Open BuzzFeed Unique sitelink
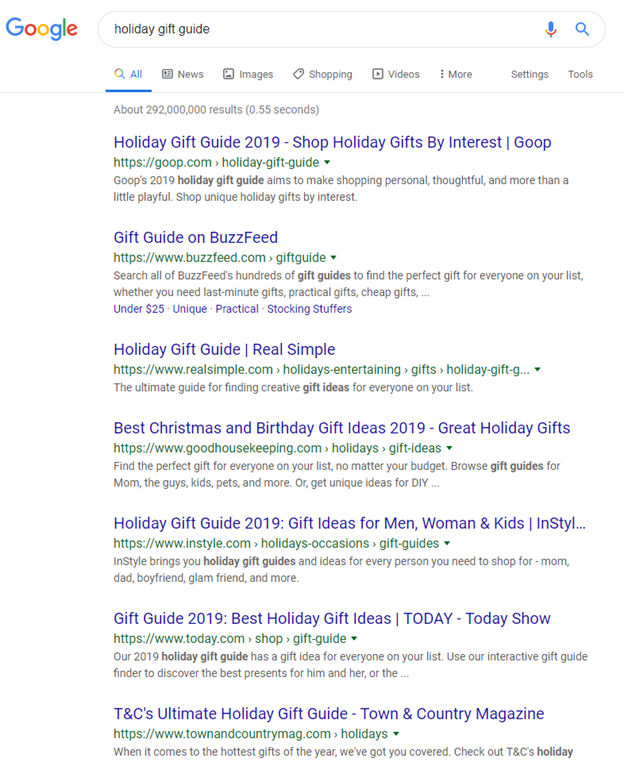This screenshot has height=762, width=624. (x=190, y=309)
